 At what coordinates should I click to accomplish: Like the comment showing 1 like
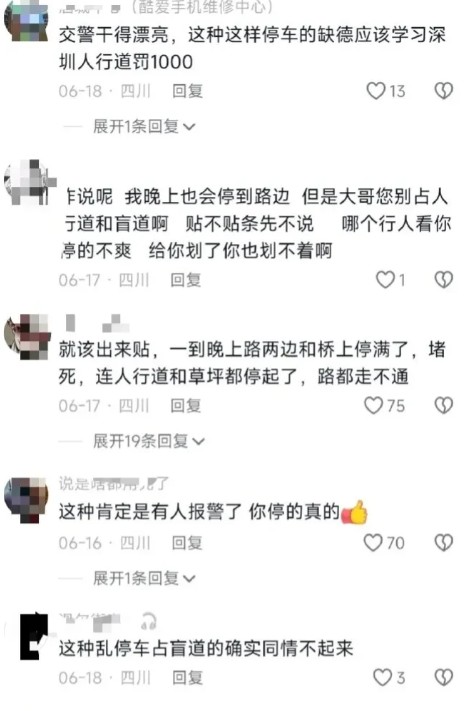(x=385, y=280)
